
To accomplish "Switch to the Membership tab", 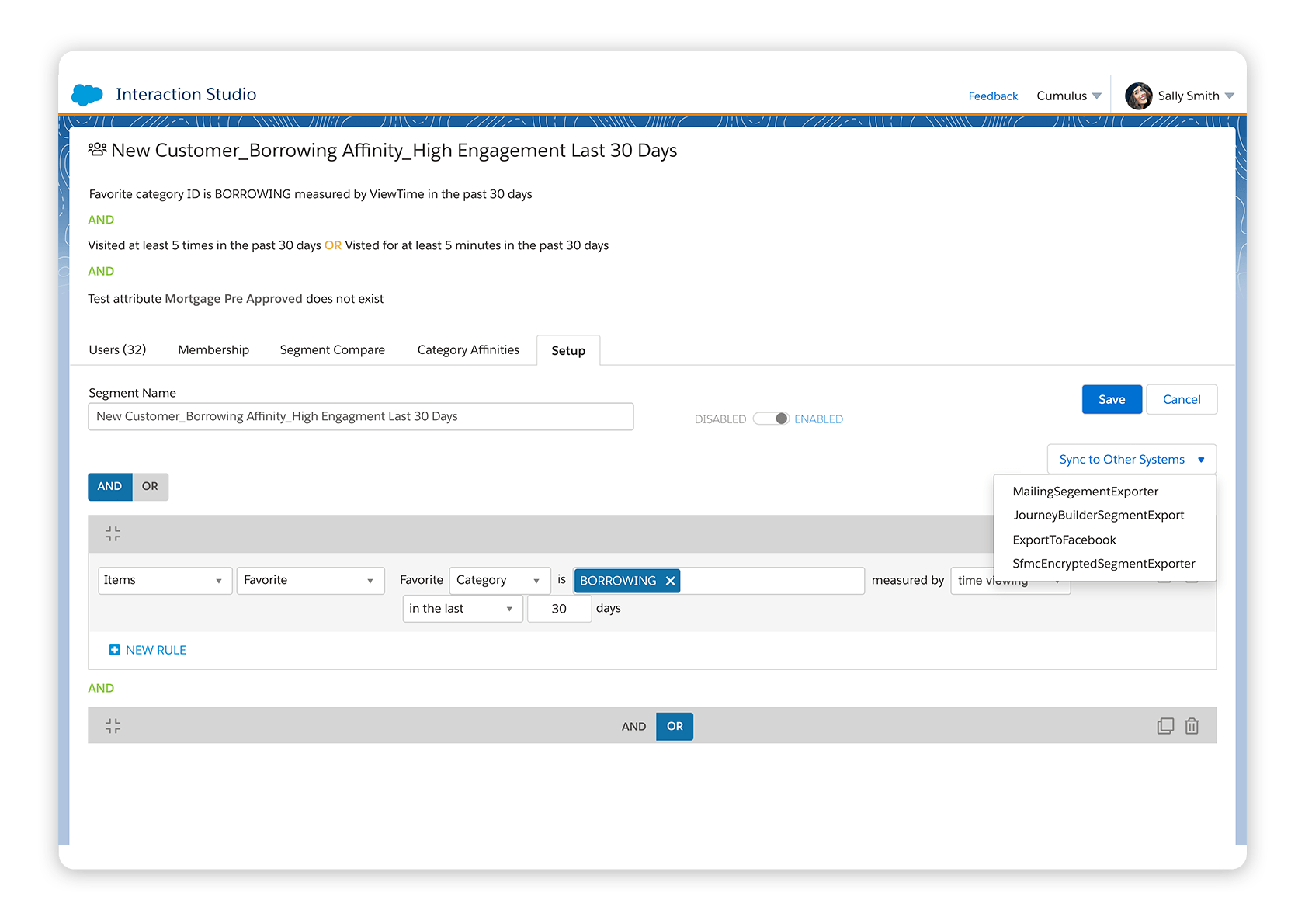I will [x=213, y=350].
